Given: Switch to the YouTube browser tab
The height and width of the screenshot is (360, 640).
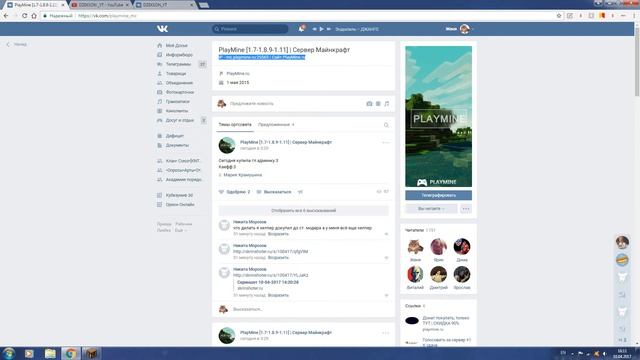Looking at the screenshot, I should coord(100,5).
